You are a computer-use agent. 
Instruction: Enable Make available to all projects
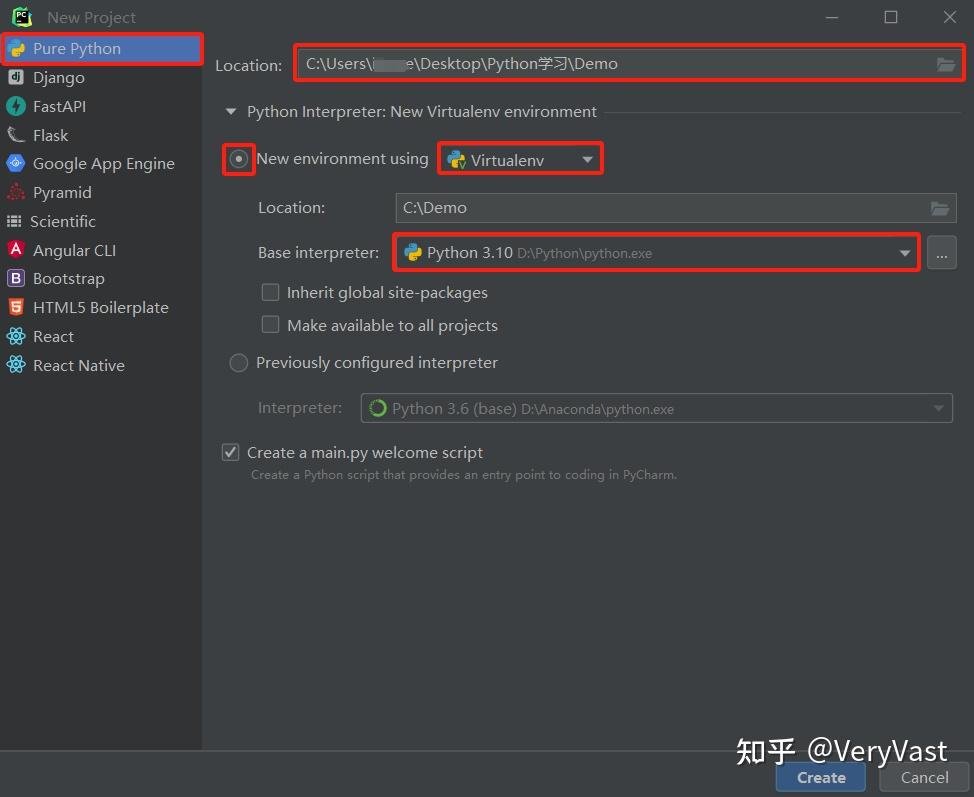270,325
